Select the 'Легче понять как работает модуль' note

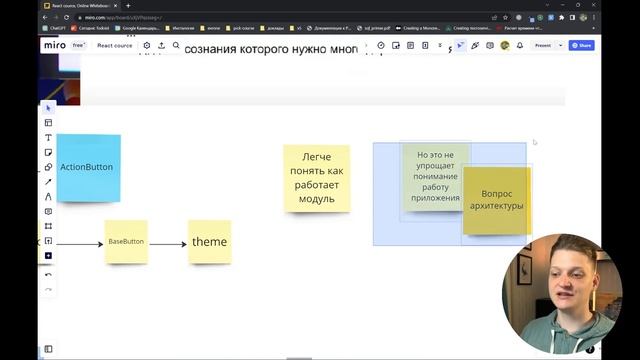317,178
